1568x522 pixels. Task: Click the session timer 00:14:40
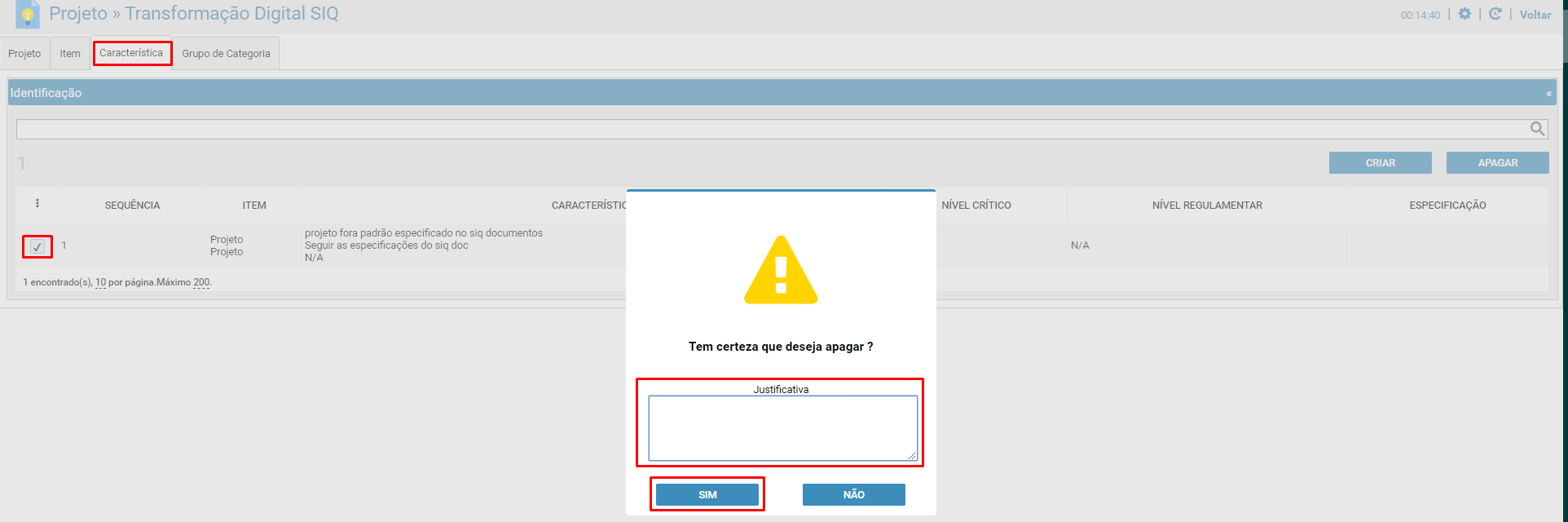point(1420,15)
